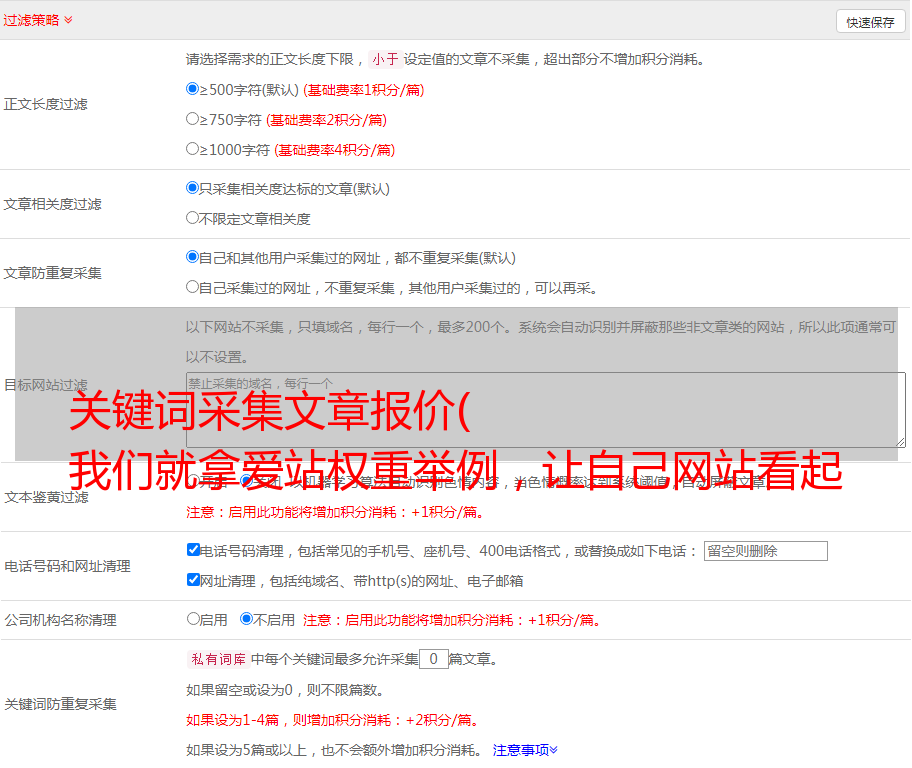The image size is (912, 768).
Task: Click the 禁止采集的域名 textarea
Action: 546,410
